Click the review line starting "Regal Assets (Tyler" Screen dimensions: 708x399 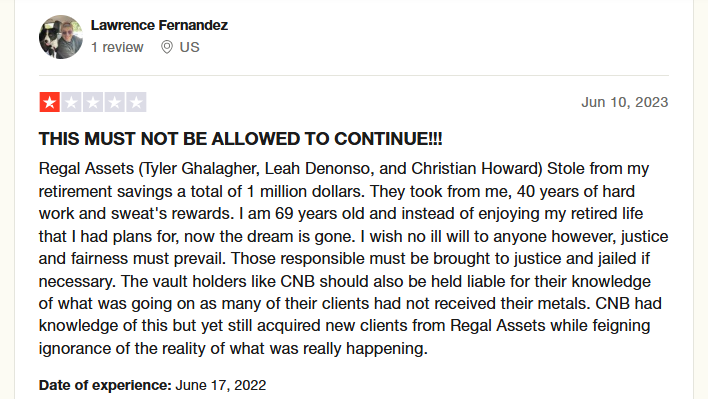[344, 169]
